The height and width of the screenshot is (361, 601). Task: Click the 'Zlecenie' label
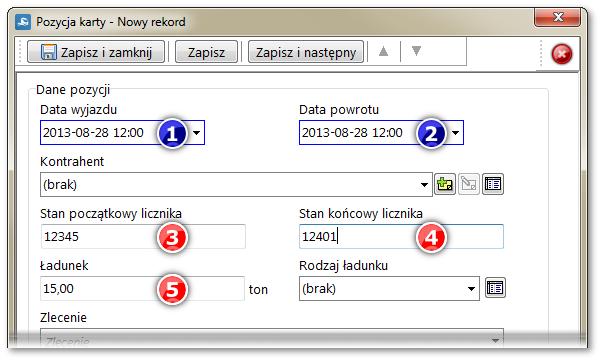pos(64,317)
